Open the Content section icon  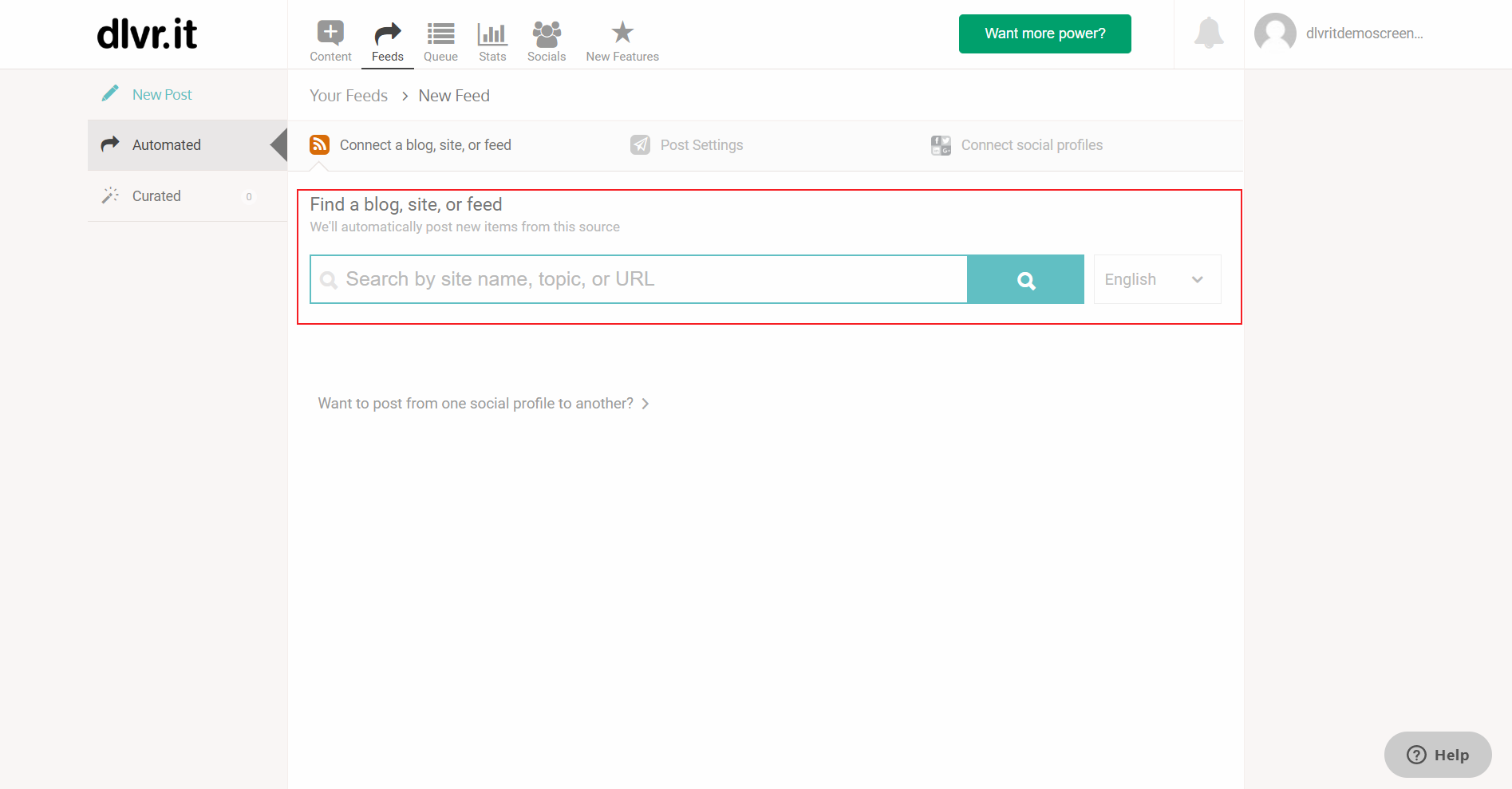coord(330,33)
